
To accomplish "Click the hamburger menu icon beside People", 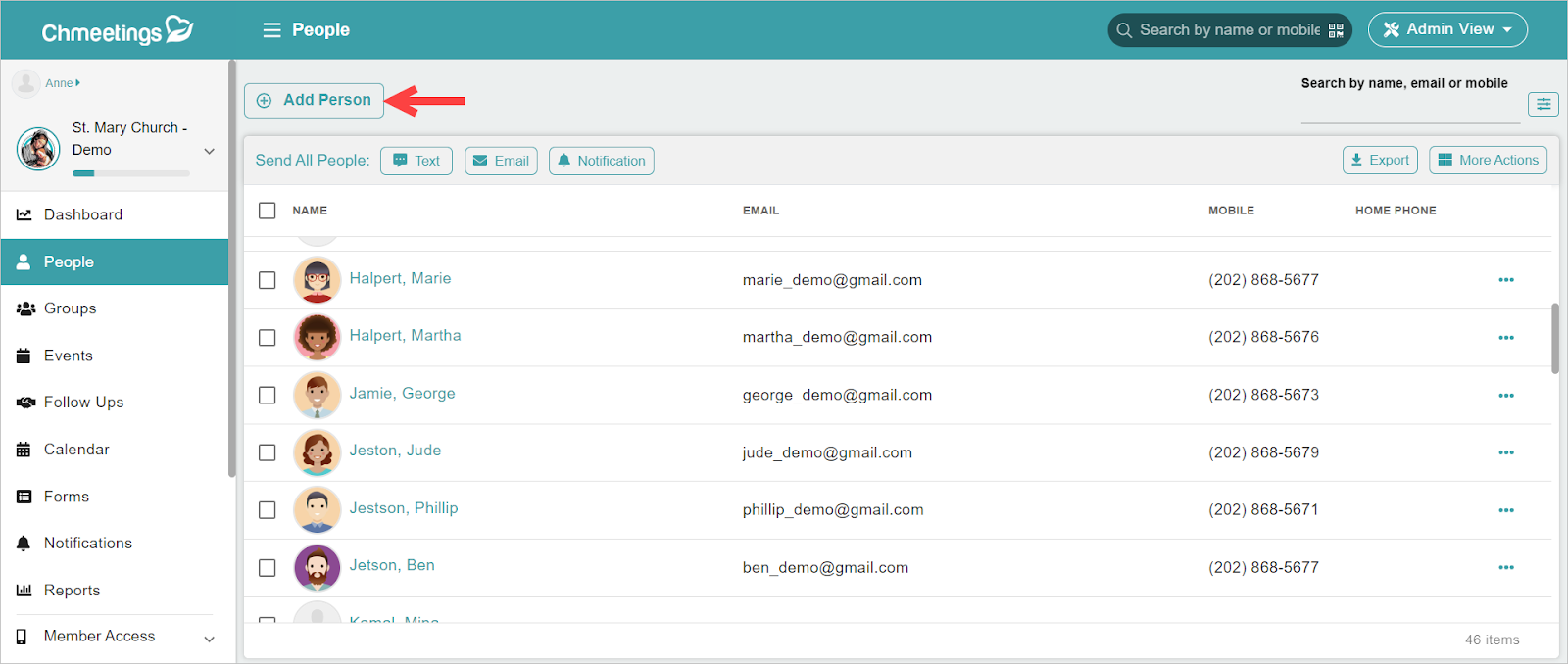I will coord(271,30).
